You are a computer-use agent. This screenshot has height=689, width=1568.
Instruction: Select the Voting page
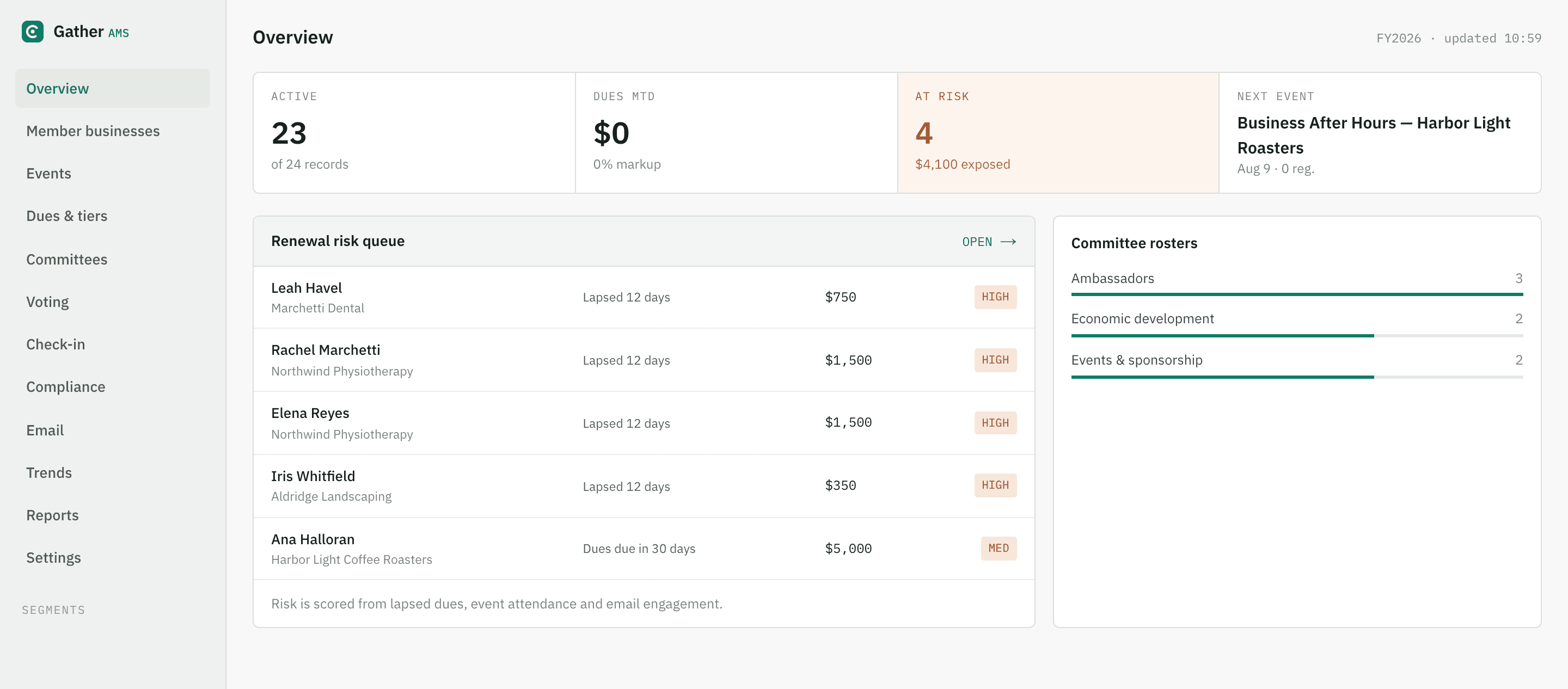(x=113, y=302)
